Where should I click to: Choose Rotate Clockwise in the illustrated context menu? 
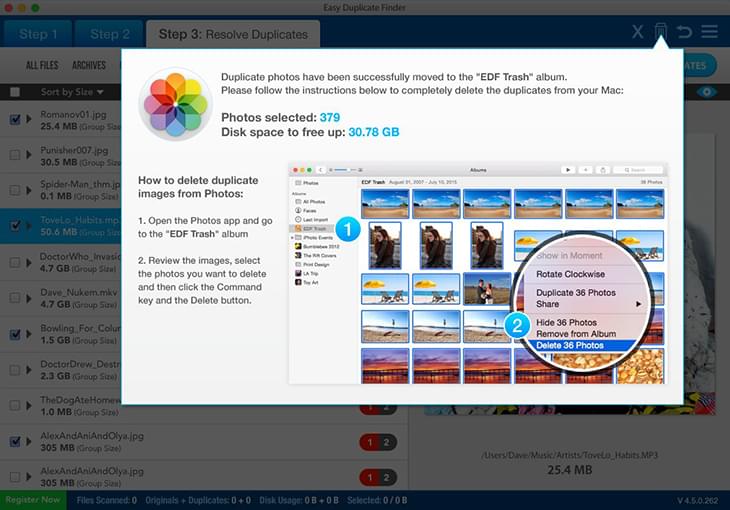570,274
